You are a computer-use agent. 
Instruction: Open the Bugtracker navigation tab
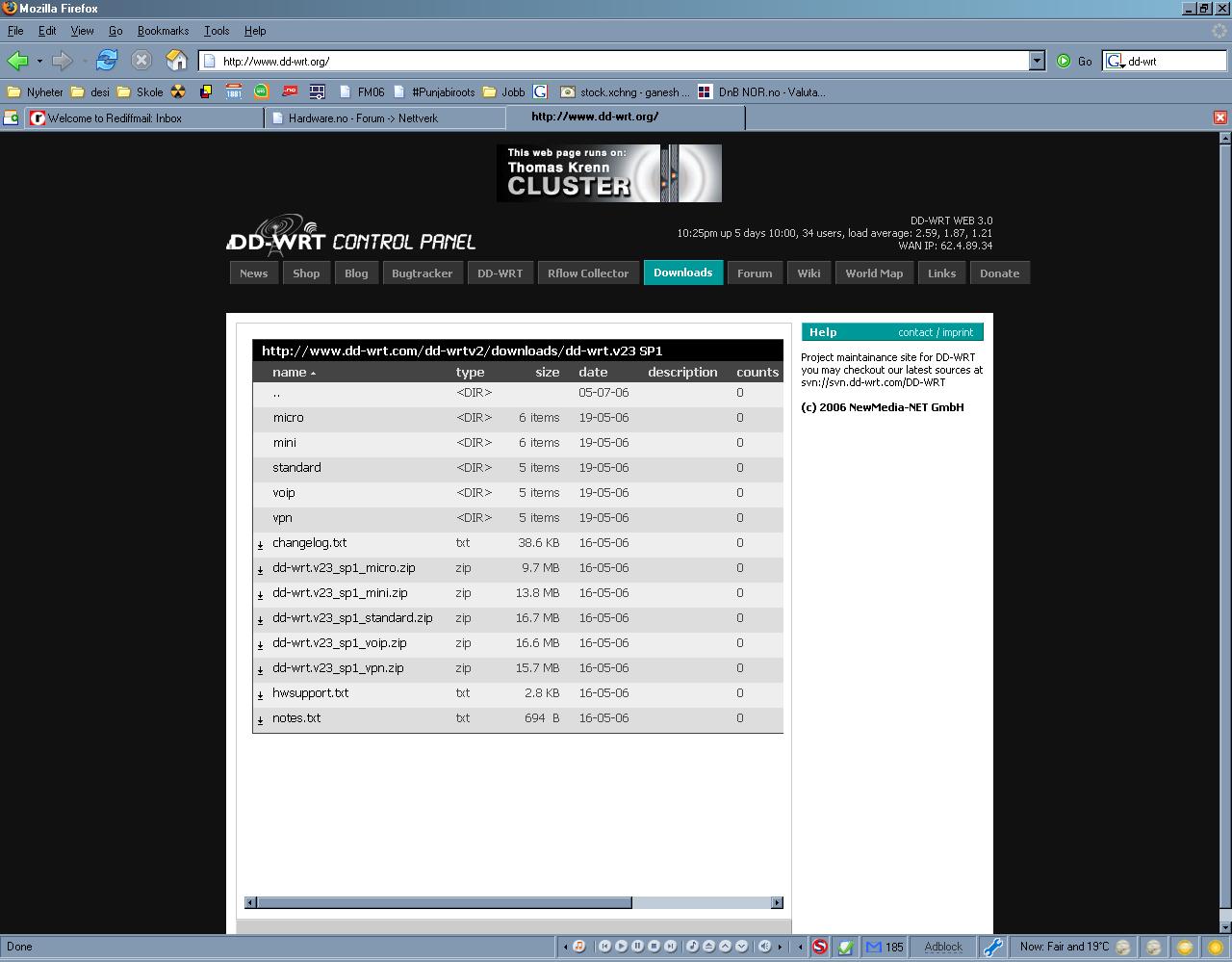coord(422,273)
